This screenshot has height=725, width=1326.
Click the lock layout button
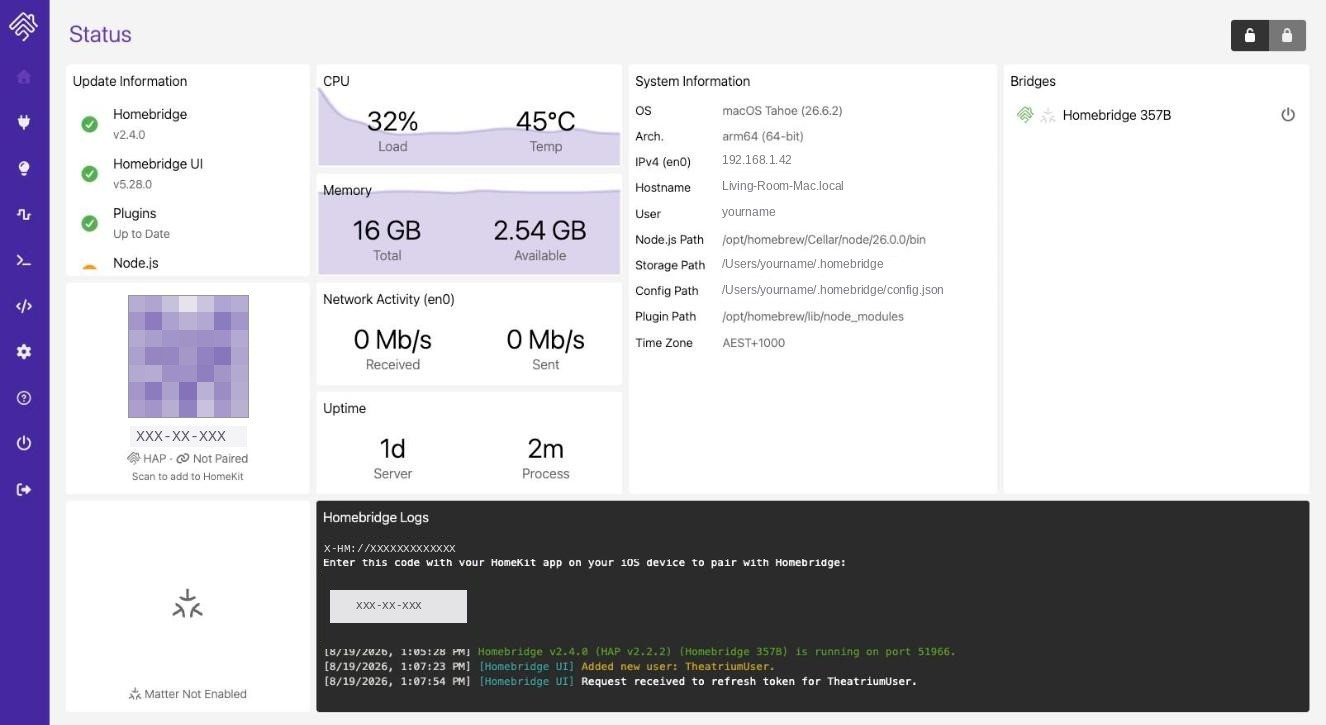[1287, 35]
